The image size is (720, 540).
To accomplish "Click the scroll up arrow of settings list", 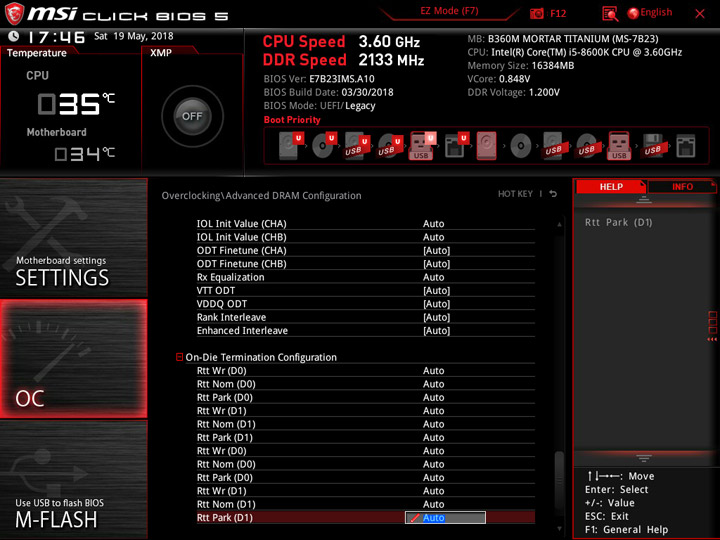I will pyautogui.click(x=559, y=224).
